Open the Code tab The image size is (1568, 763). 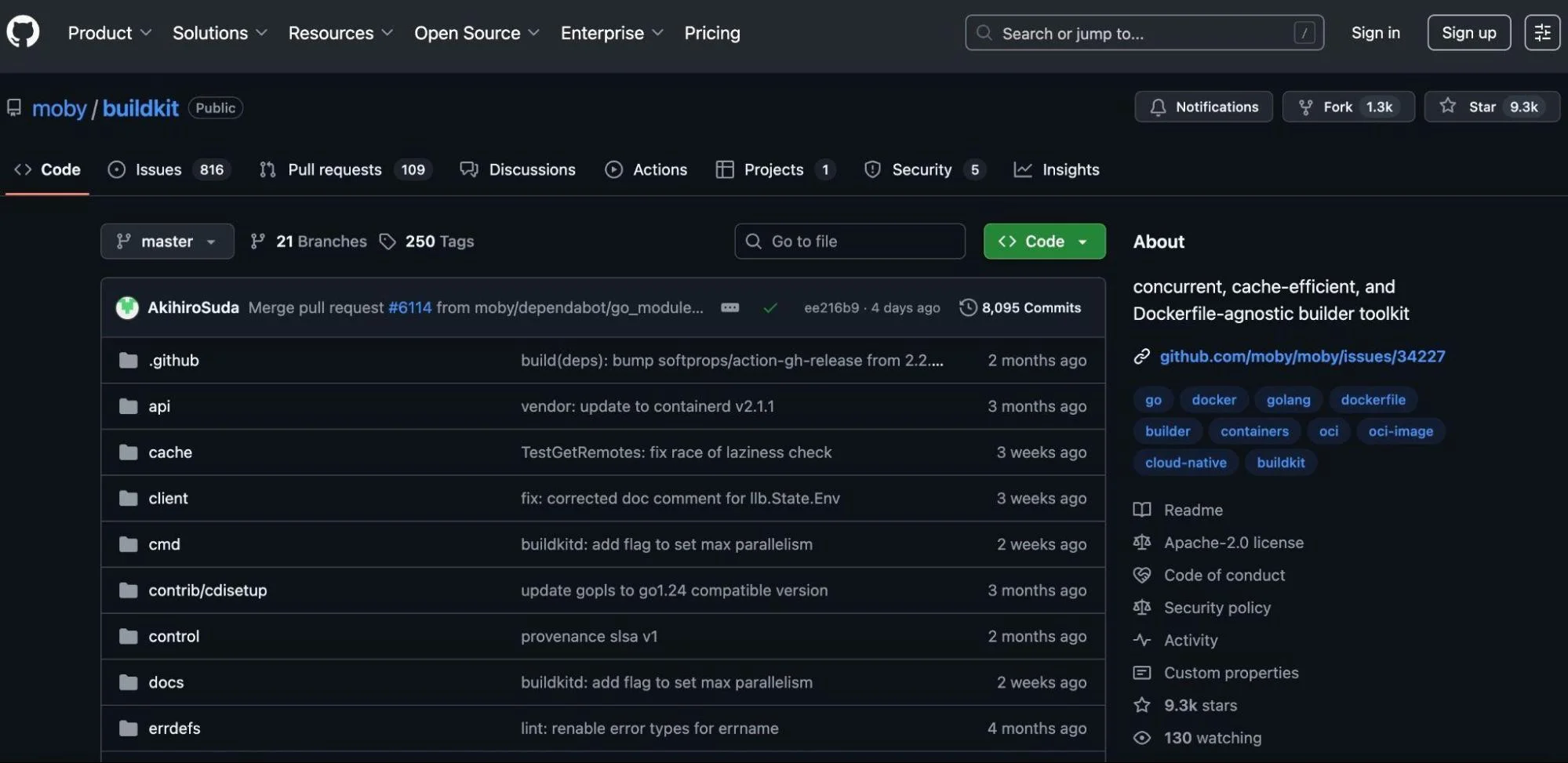point(47,169)
